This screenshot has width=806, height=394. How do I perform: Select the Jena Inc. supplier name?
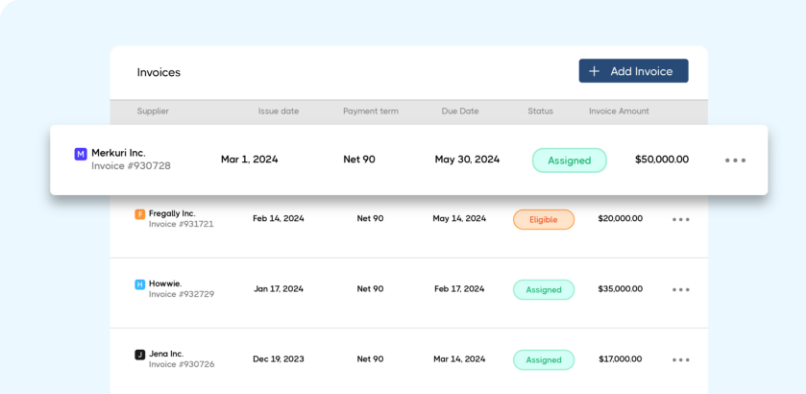pos(166,354)
